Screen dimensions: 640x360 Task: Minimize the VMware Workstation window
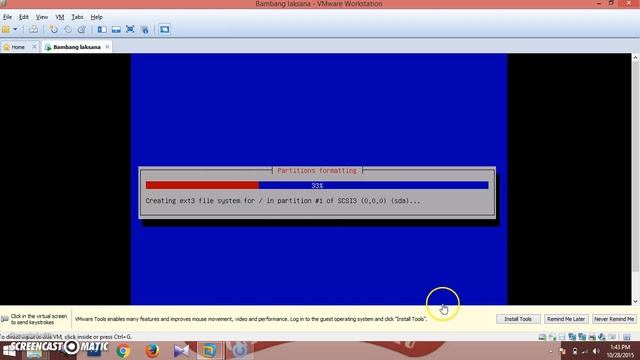click(x=599, y=3)
